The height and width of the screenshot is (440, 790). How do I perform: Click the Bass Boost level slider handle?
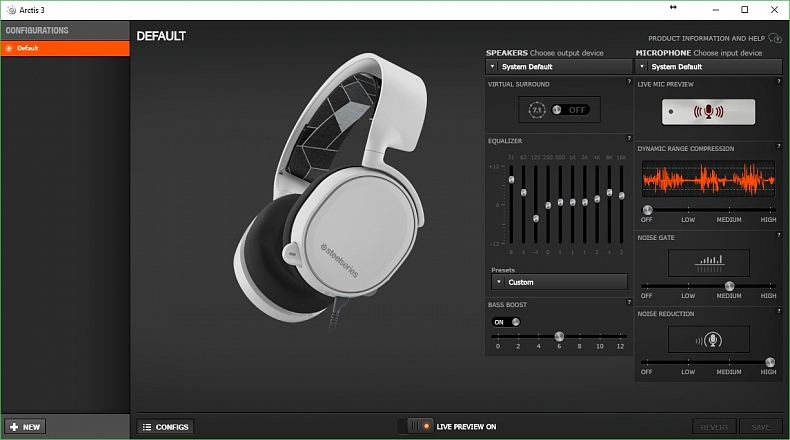[x=559, y=336]
